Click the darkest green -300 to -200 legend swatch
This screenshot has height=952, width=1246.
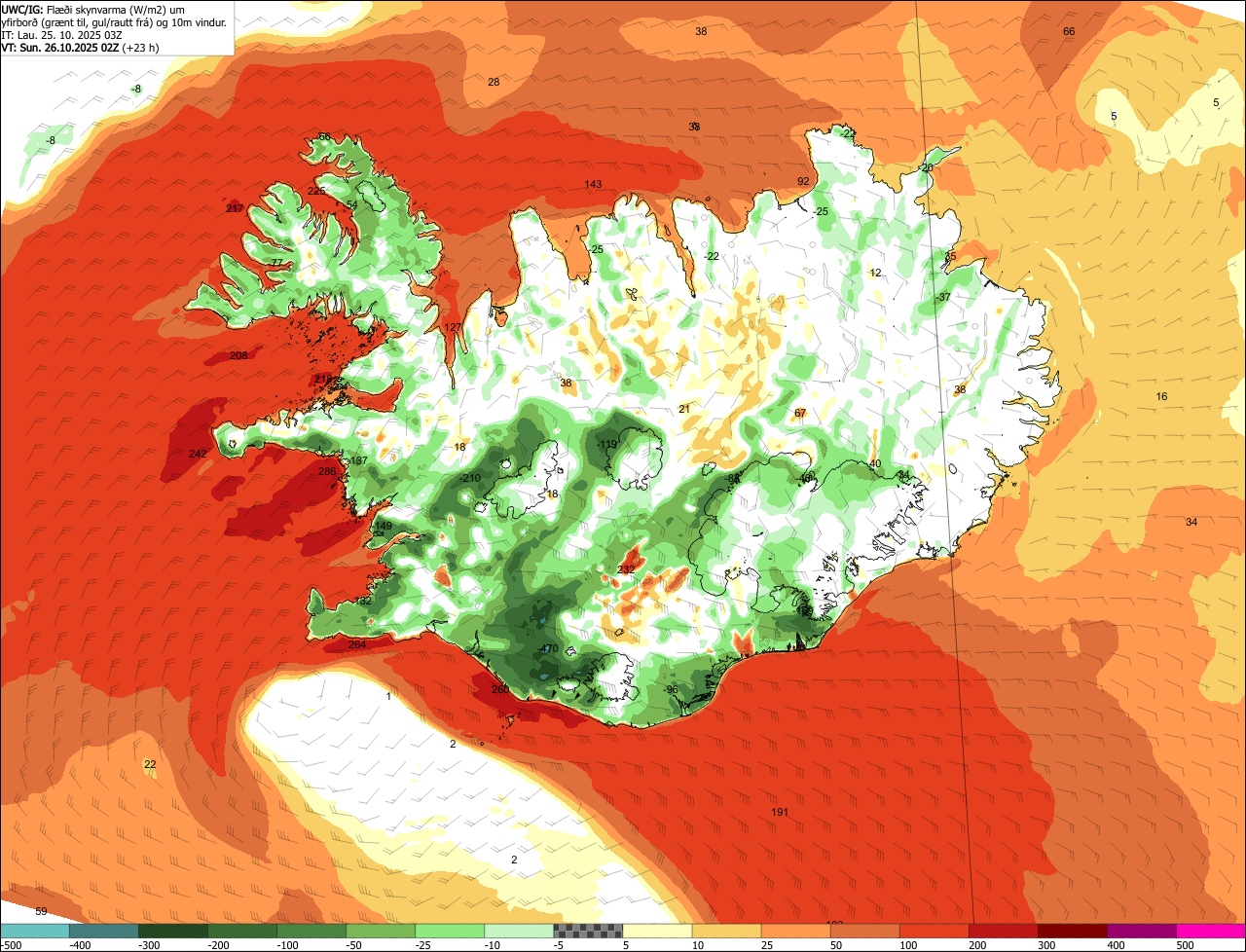click(173, 931)
